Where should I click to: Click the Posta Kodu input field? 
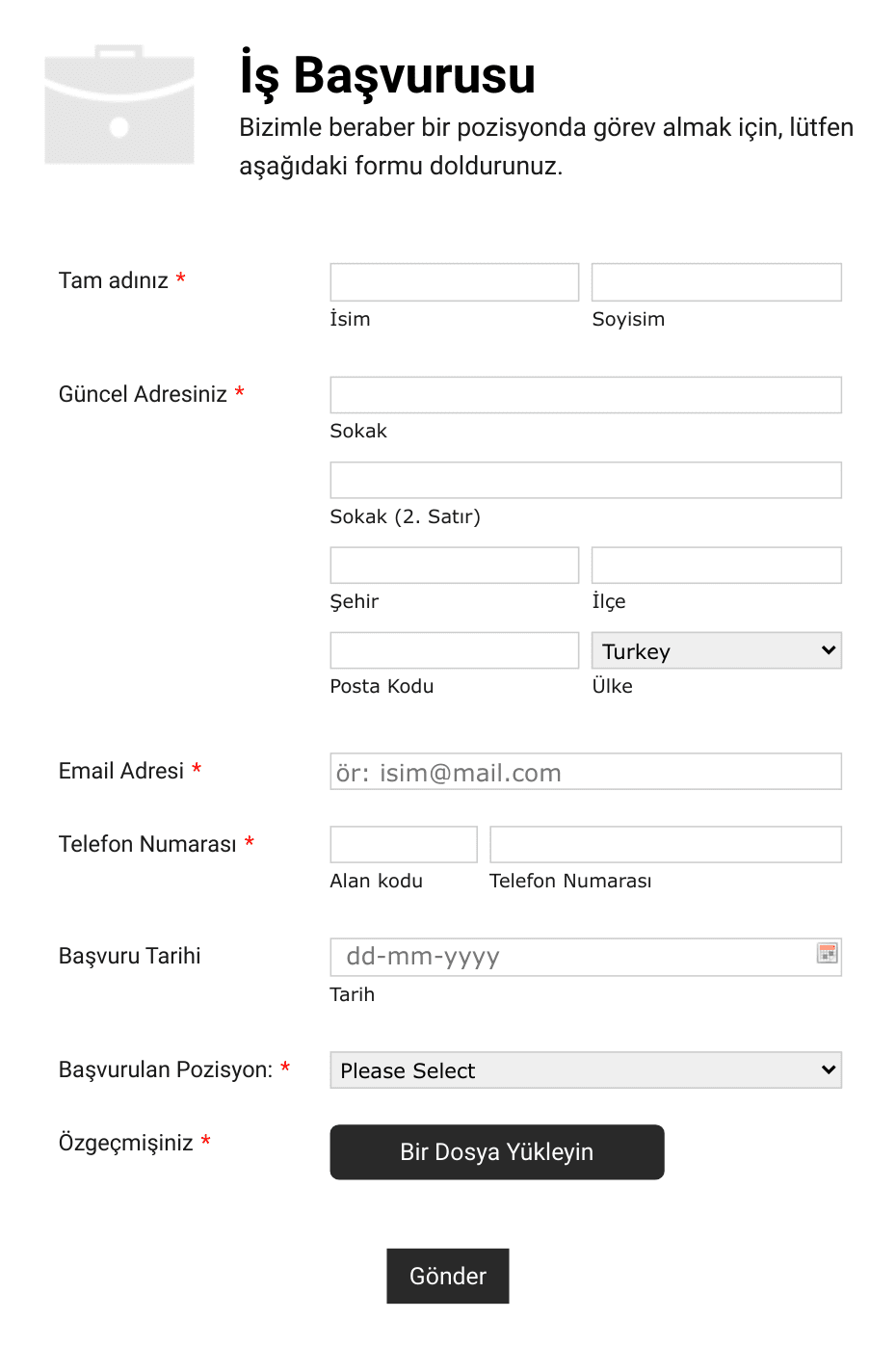tap(455, 650)
